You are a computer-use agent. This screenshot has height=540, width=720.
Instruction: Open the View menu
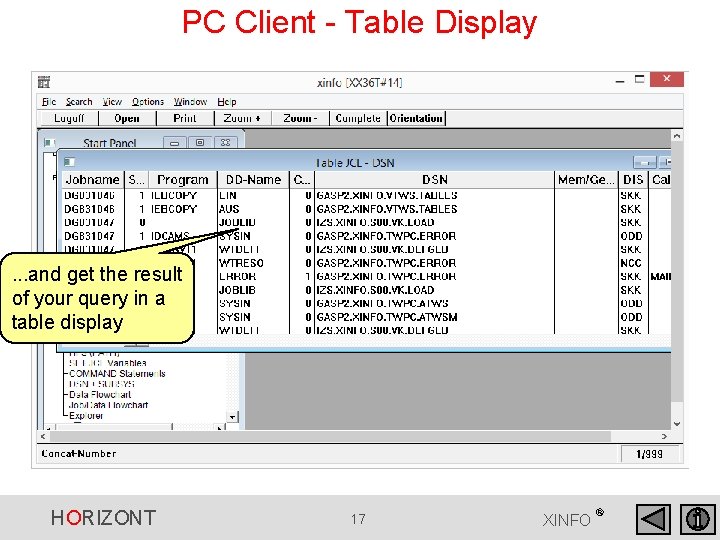[x=112, y=101]
